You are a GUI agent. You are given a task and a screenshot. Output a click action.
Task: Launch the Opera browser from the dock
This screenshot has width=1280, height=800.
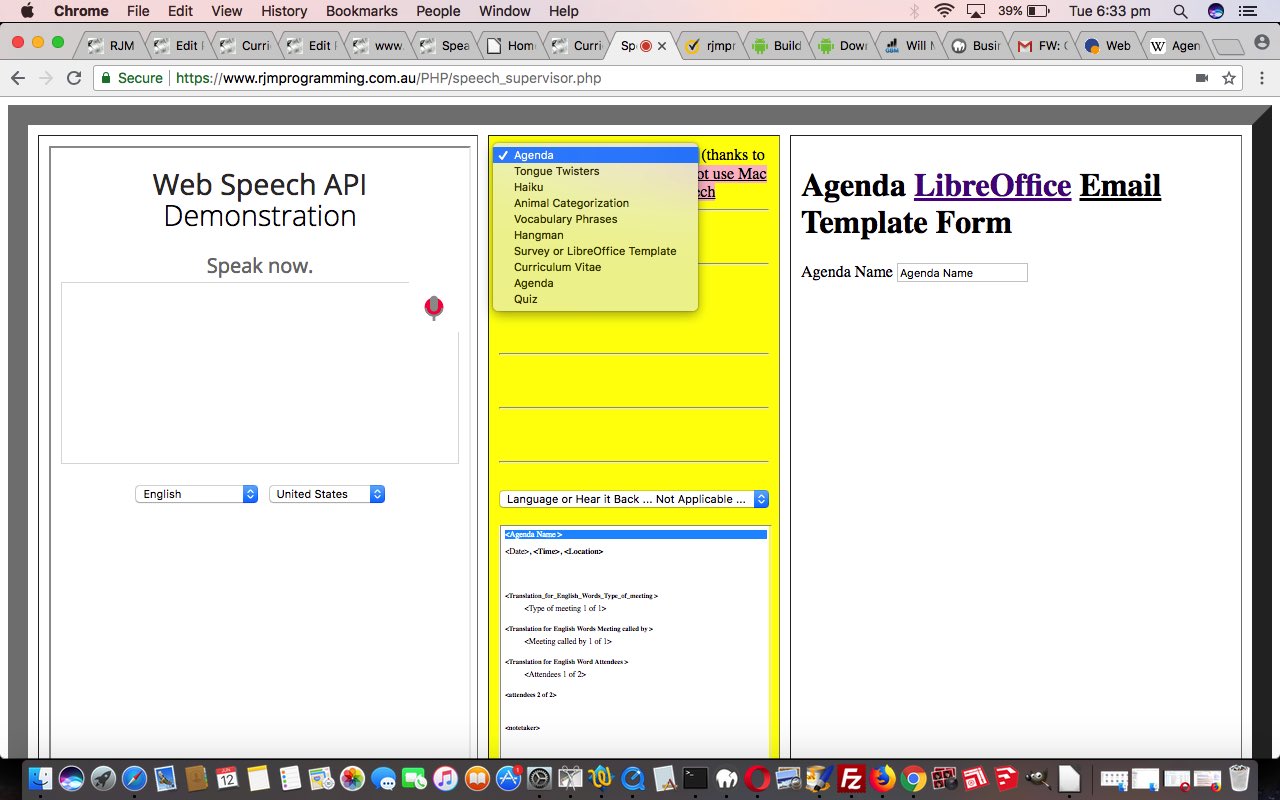click(756, 777)
